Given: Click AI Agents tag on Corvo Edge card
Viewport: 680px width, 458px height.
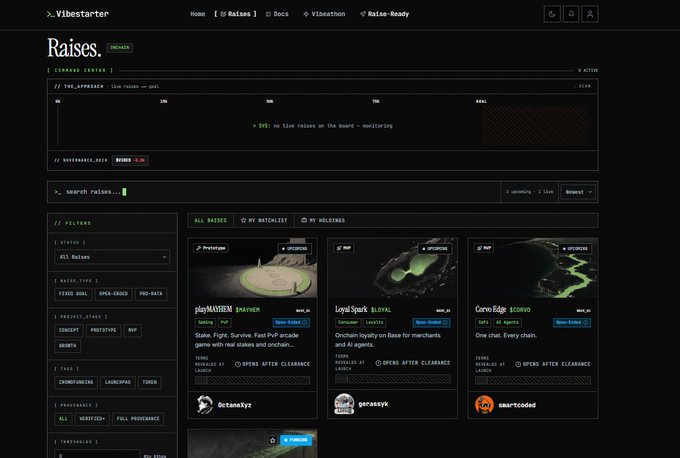Looking at the screenshot, I should (507, 322).
